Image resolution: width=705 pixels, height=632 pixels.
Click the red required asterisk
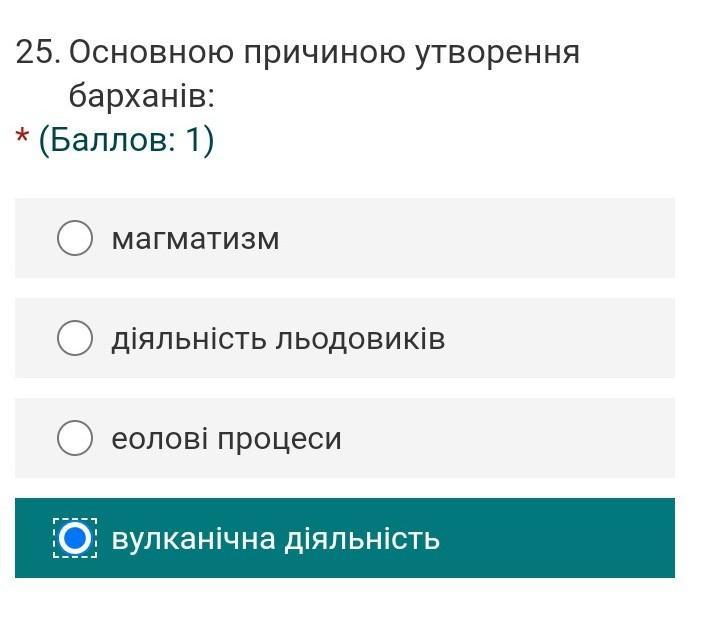[22, 135]
